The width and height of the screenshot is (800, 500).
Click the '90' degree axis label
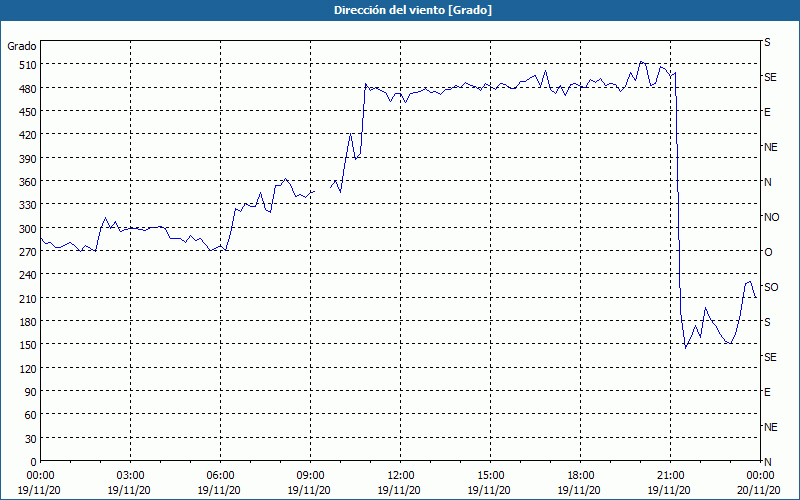pyautogui.click(x=31, y=392)
